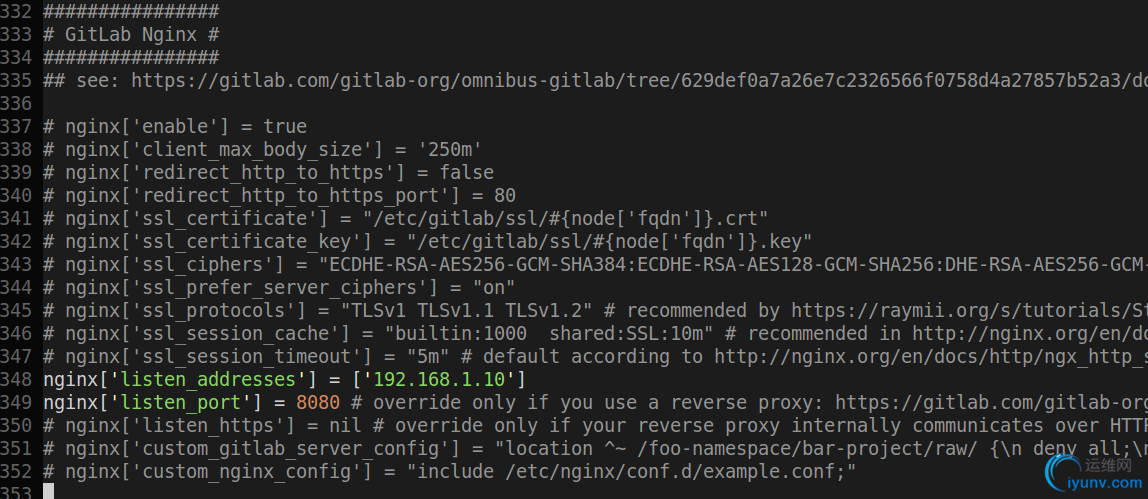Click the block cursor below line 352
Image resolution: width=1148 pixels, height=499 pixels.
pos(48,491)
